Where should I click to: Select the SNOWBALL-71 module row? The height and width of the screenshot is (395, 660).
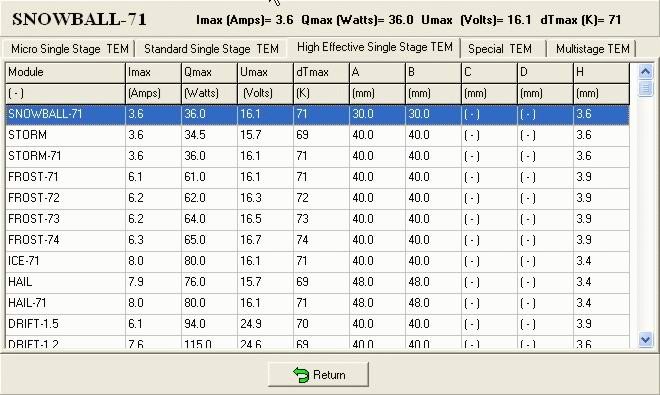[317, 114]
